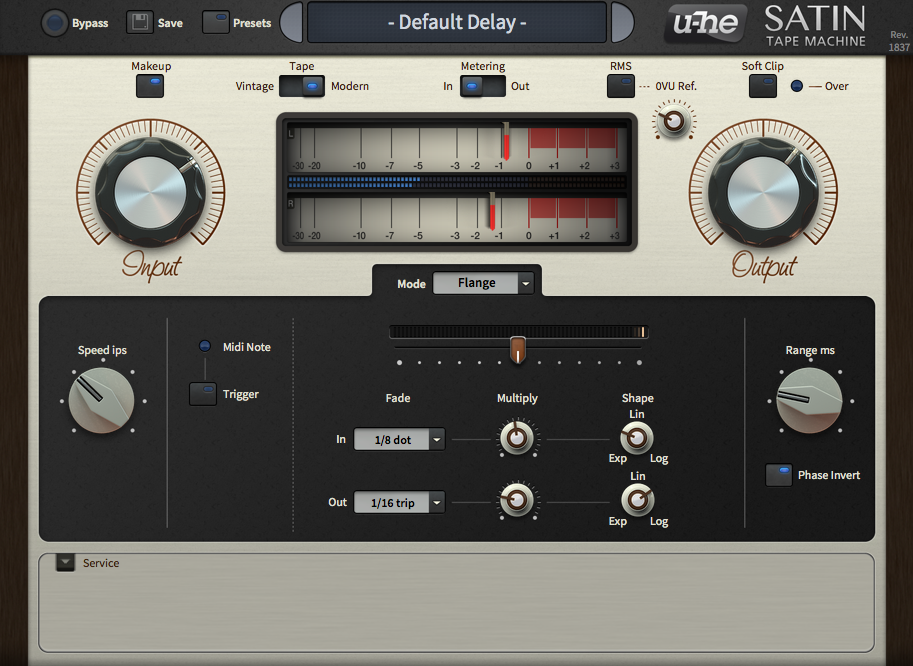Click the Vintage tape label

(254, 86)
